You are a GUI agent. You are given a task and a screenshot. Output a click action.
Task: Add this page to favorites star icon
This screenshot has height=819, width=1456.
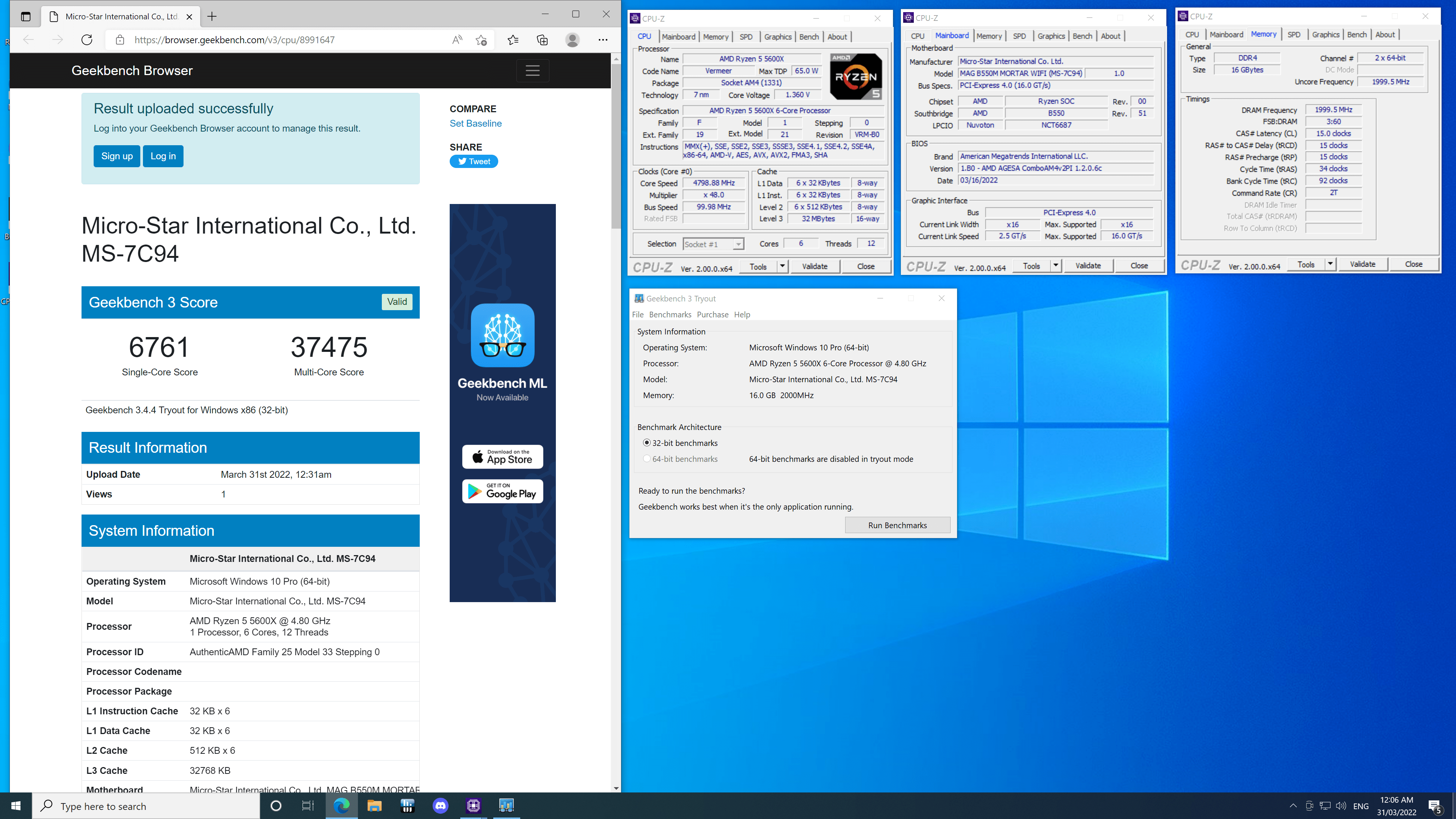pyautogui.click(x=481, y=39)
